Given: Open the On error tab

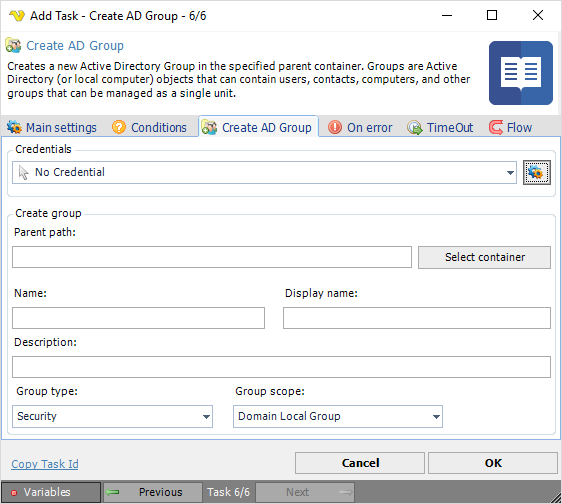Looking at the screenshot, I should pyautogui.click(x=360, y=127).
